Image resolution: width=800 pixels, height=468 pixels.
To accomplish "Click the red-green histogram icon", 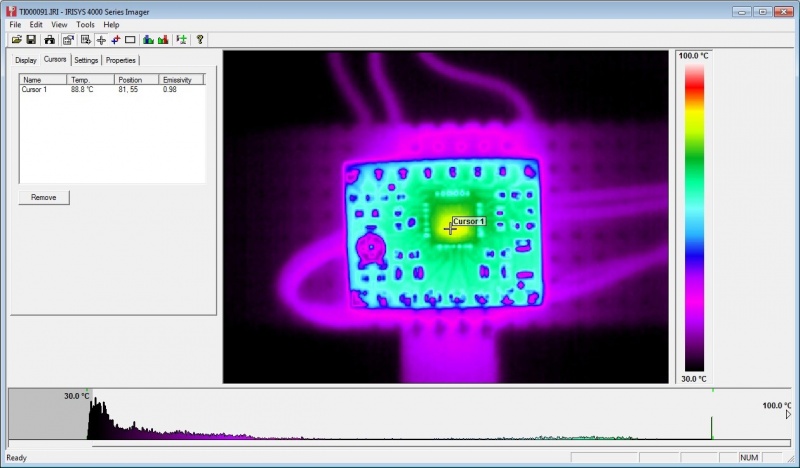I will pos(163,39).
